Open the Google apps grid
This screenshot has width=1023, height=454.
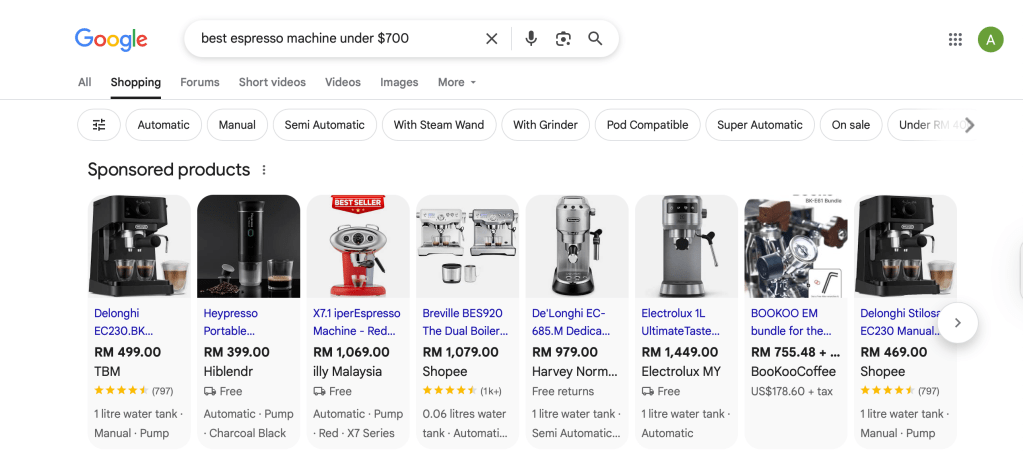point(955,39)
